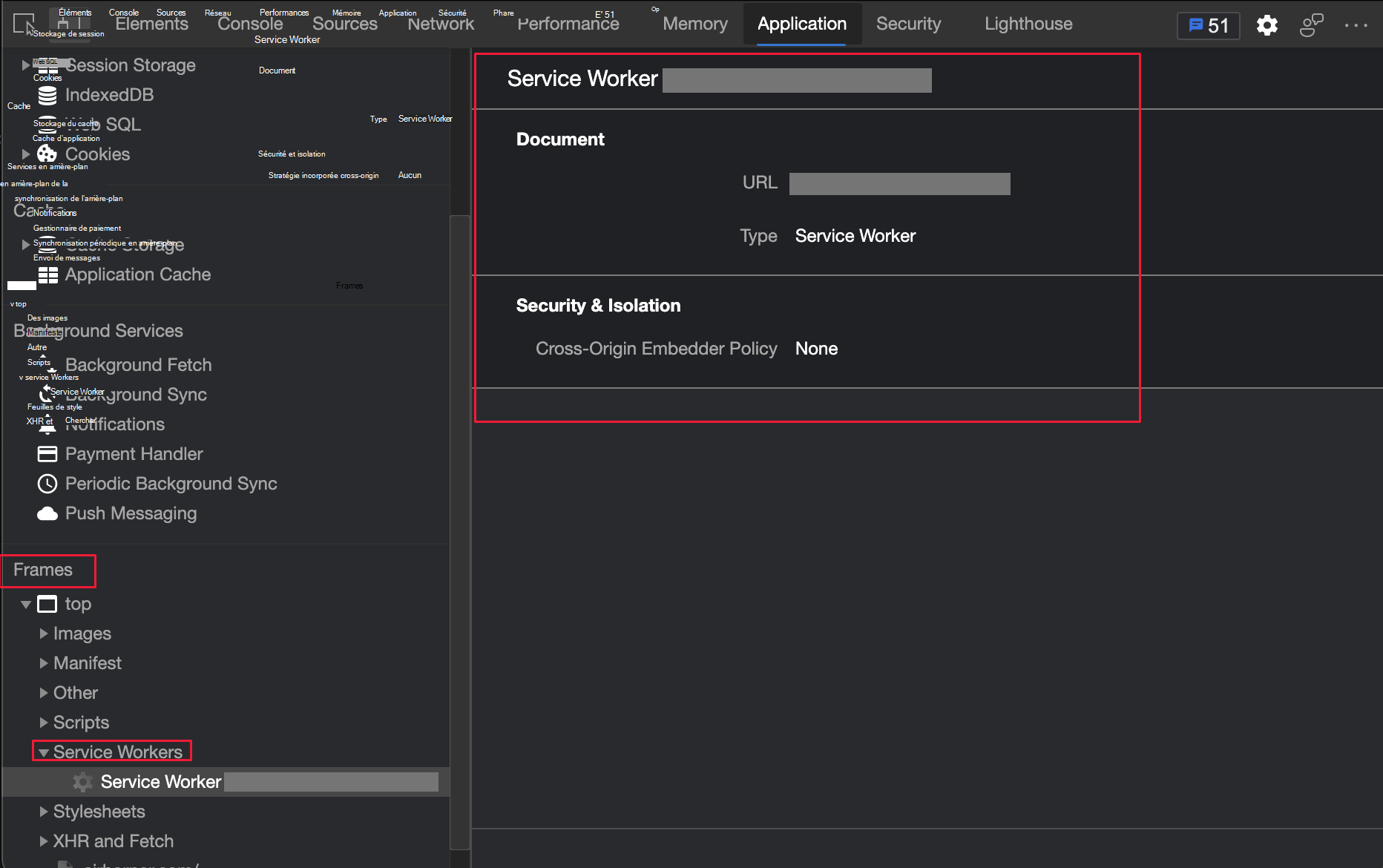Select the Service Workers tree item
The width and height of the screenshot is (1383, 868).
[118, 752]
